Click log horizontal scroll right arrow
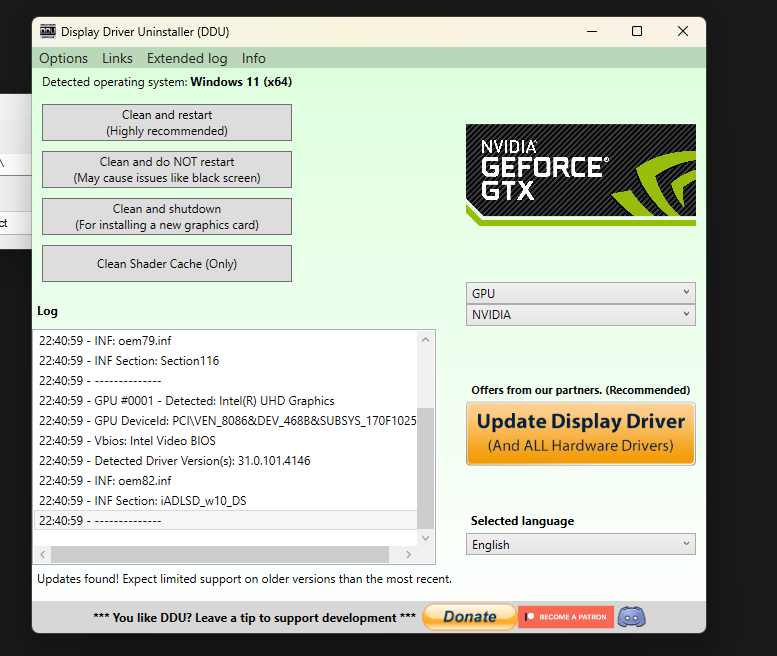Image resolution: width=777 pixels, height=656 pixels. point(408,554)
